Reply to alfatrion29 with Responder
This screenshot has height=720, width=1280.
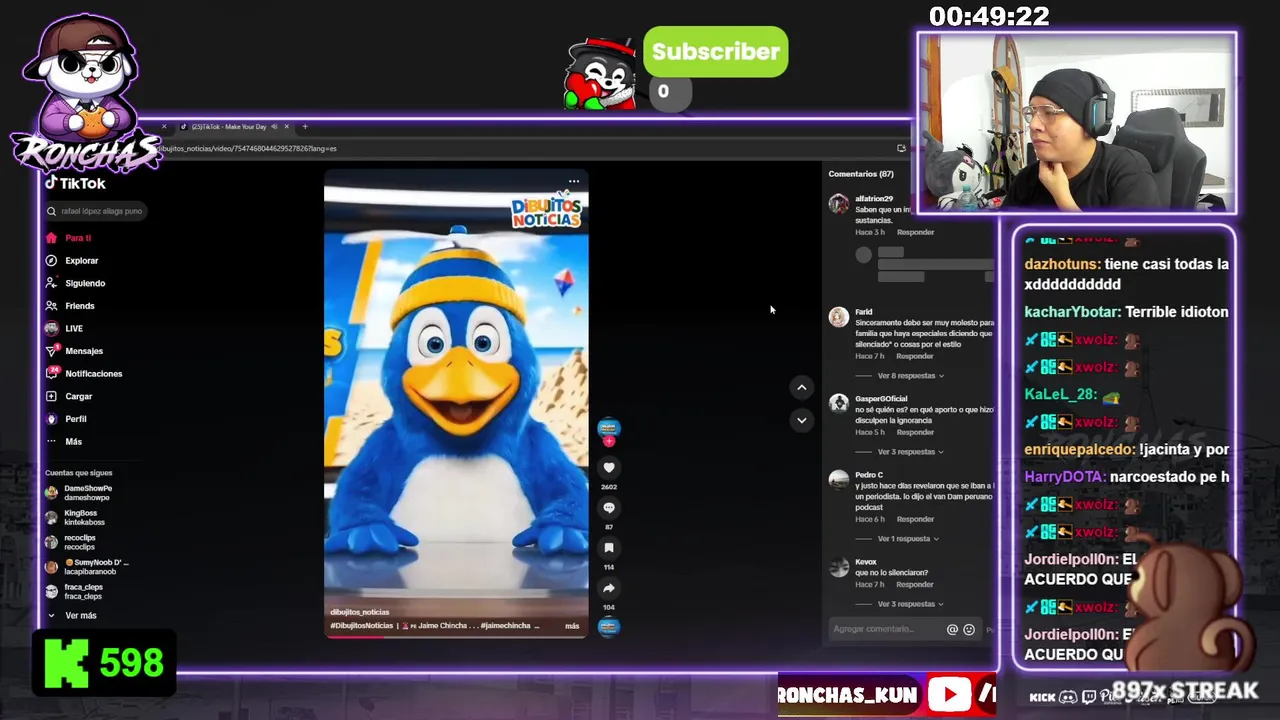[x=915, y=232]
